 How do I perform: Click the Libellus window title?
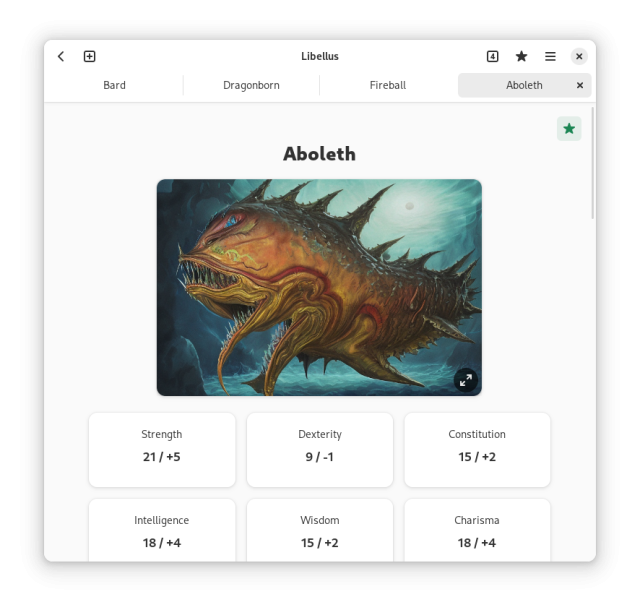click(320, 56)
